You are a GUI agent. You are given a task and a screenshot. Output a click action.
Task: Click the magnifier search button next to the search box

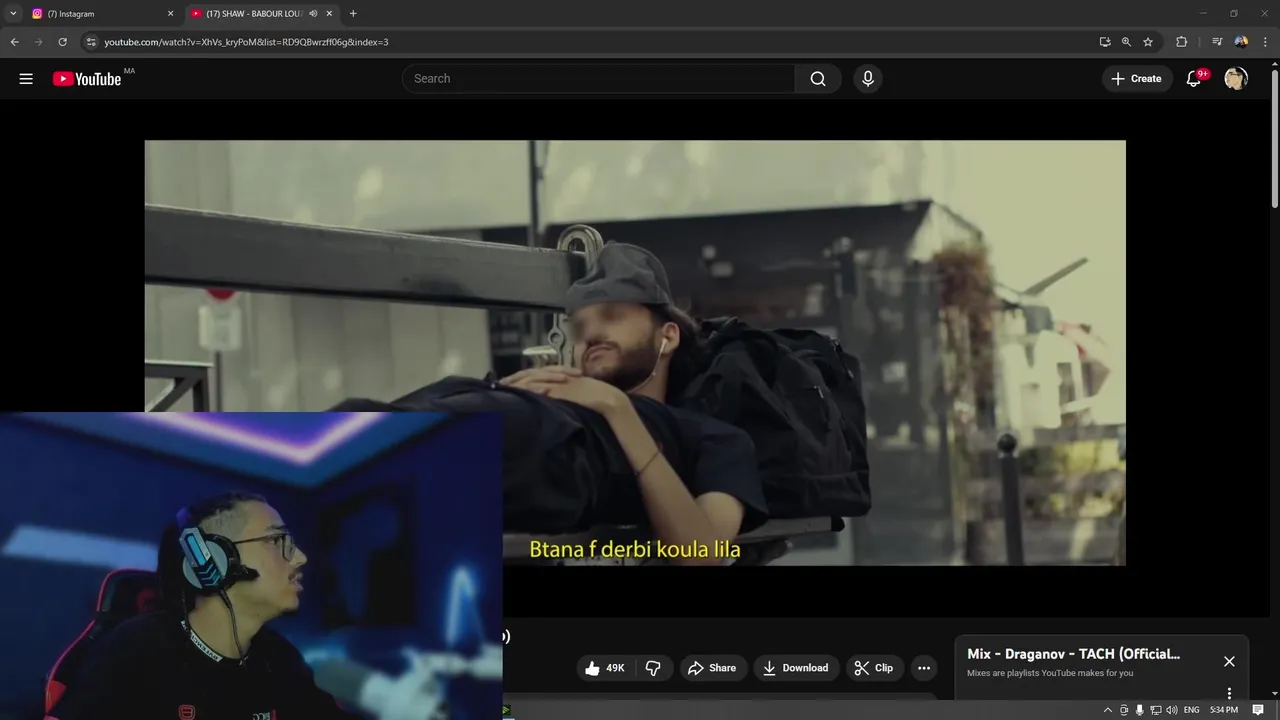[x=818, y=79]
